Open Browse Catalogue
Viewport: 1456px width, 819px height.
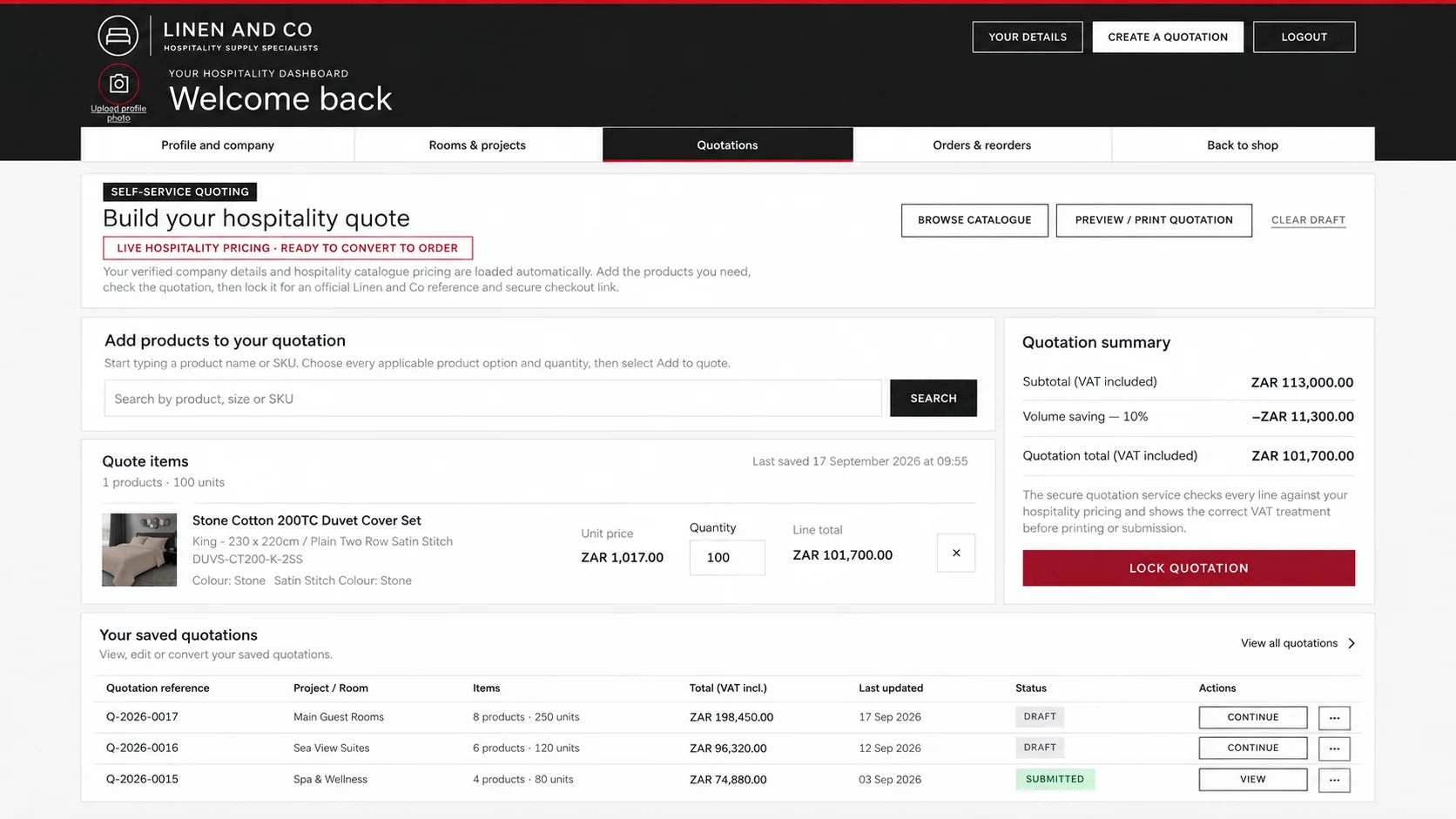[974, 220]
